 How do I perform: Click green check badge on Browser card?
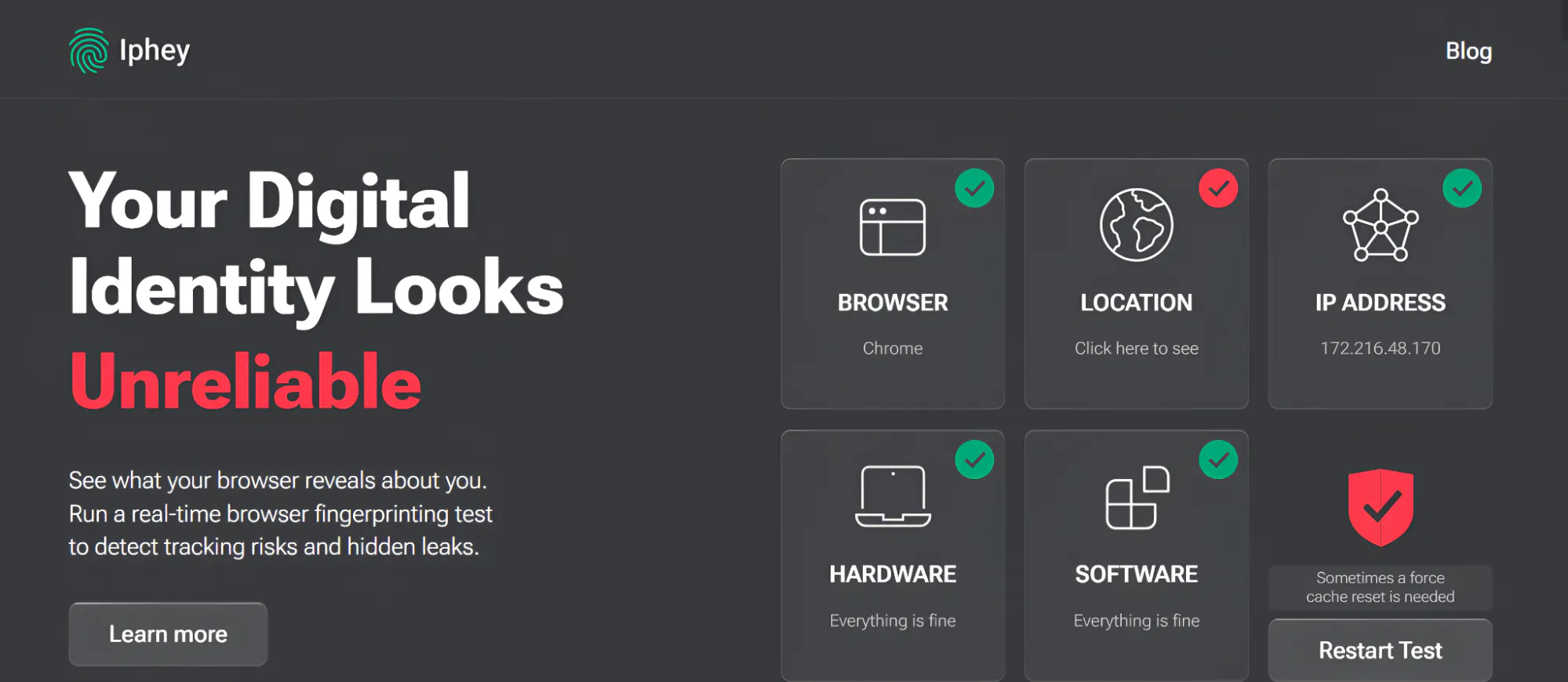click(974, 188)
